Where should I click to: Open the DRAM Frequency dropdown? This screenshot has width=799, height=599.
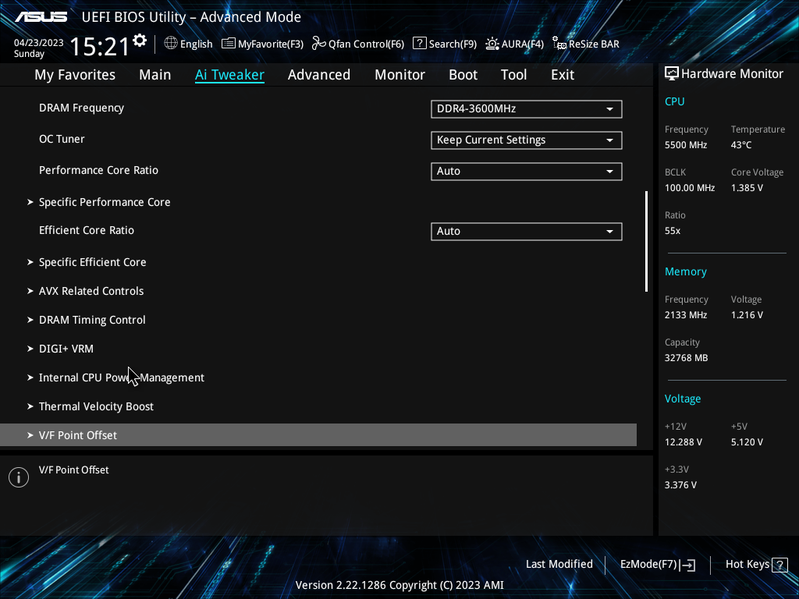[x=526, y=109]
